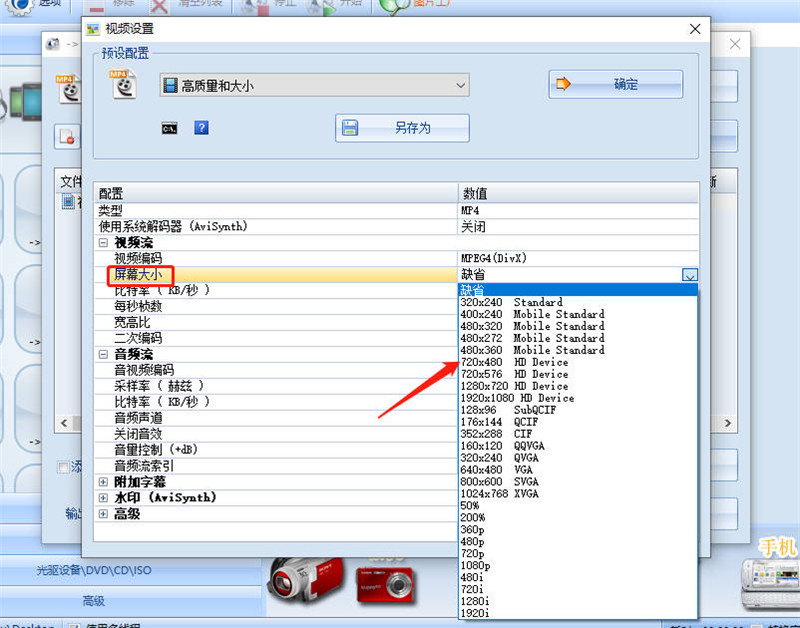Select 720x480 HD Device from list
This screenshot has height=628, width=800.
click(x=514, y=362)
